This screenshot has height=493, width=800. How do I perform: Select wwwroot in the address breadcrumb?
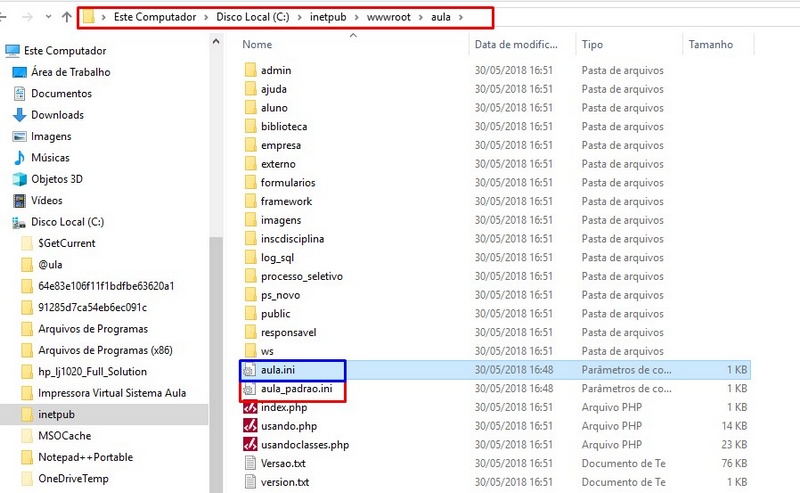pyautogui.click(x=389, y=17)
